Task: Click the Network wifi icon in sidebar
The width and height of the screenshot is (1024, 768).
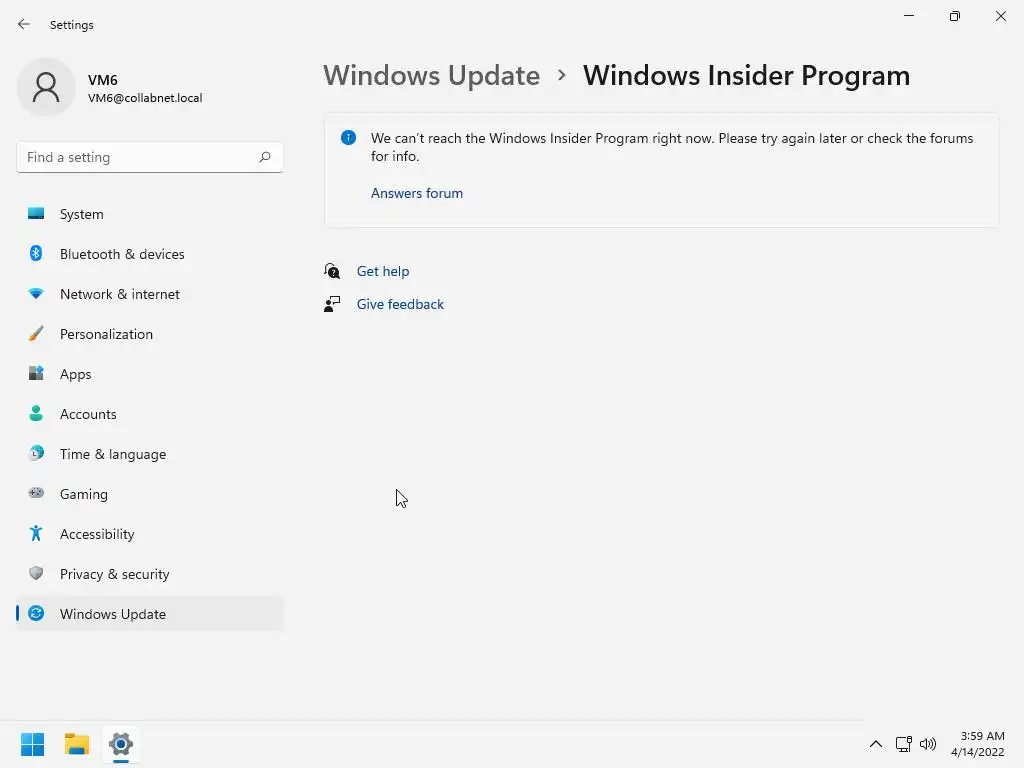Action: 36,294
